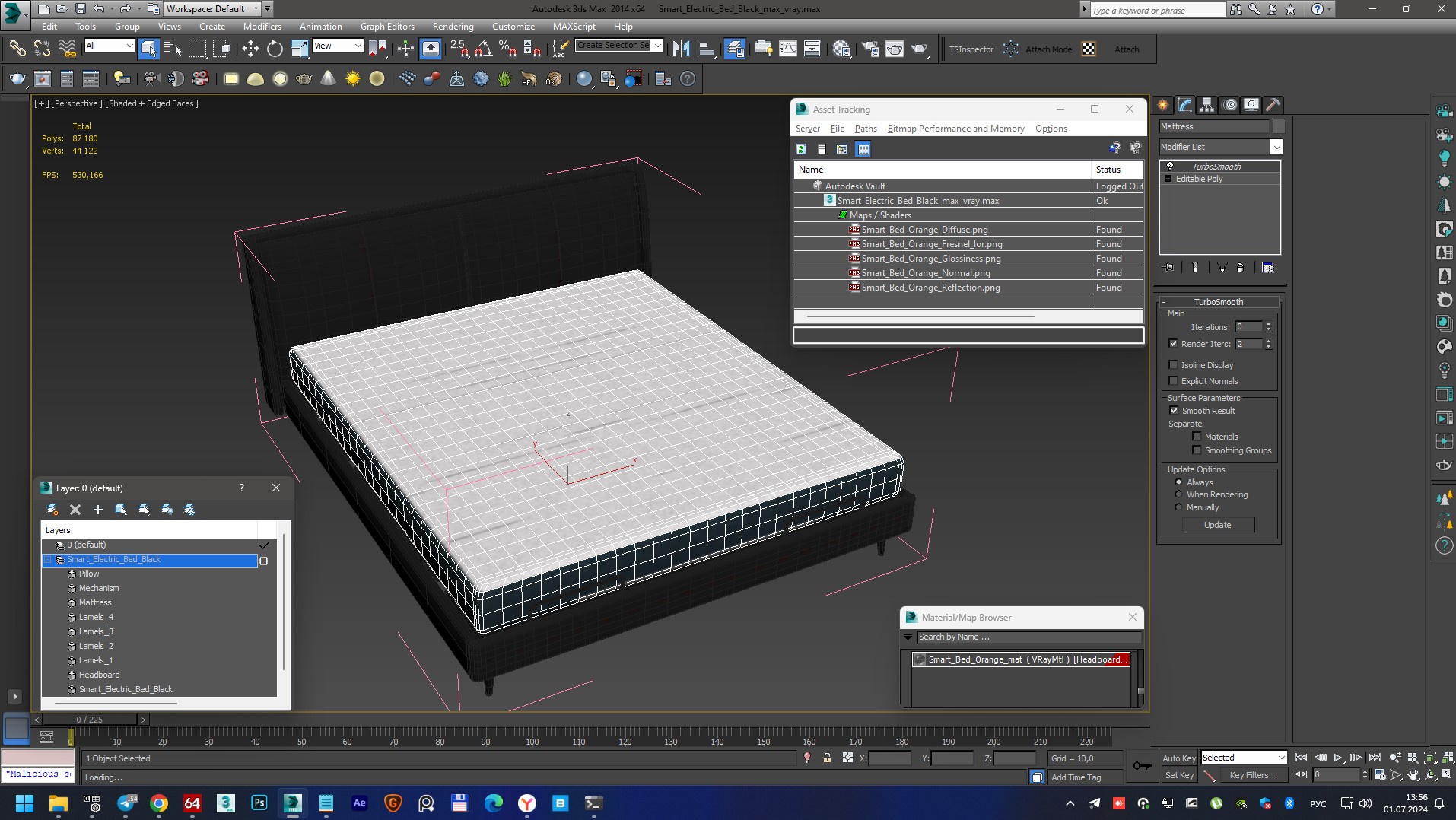The height and width of the screenshot is (820, 1456).
Task: Click Add Time Tag
Action: coord(1076,777)
